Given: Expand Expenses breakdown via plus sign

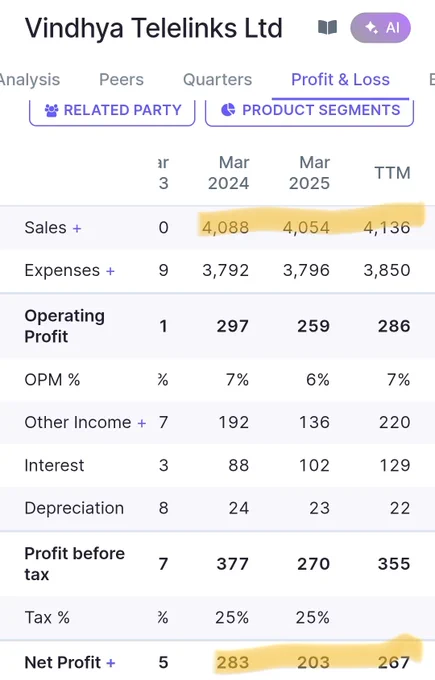Looking at the screenshot, I should point(110,271).
